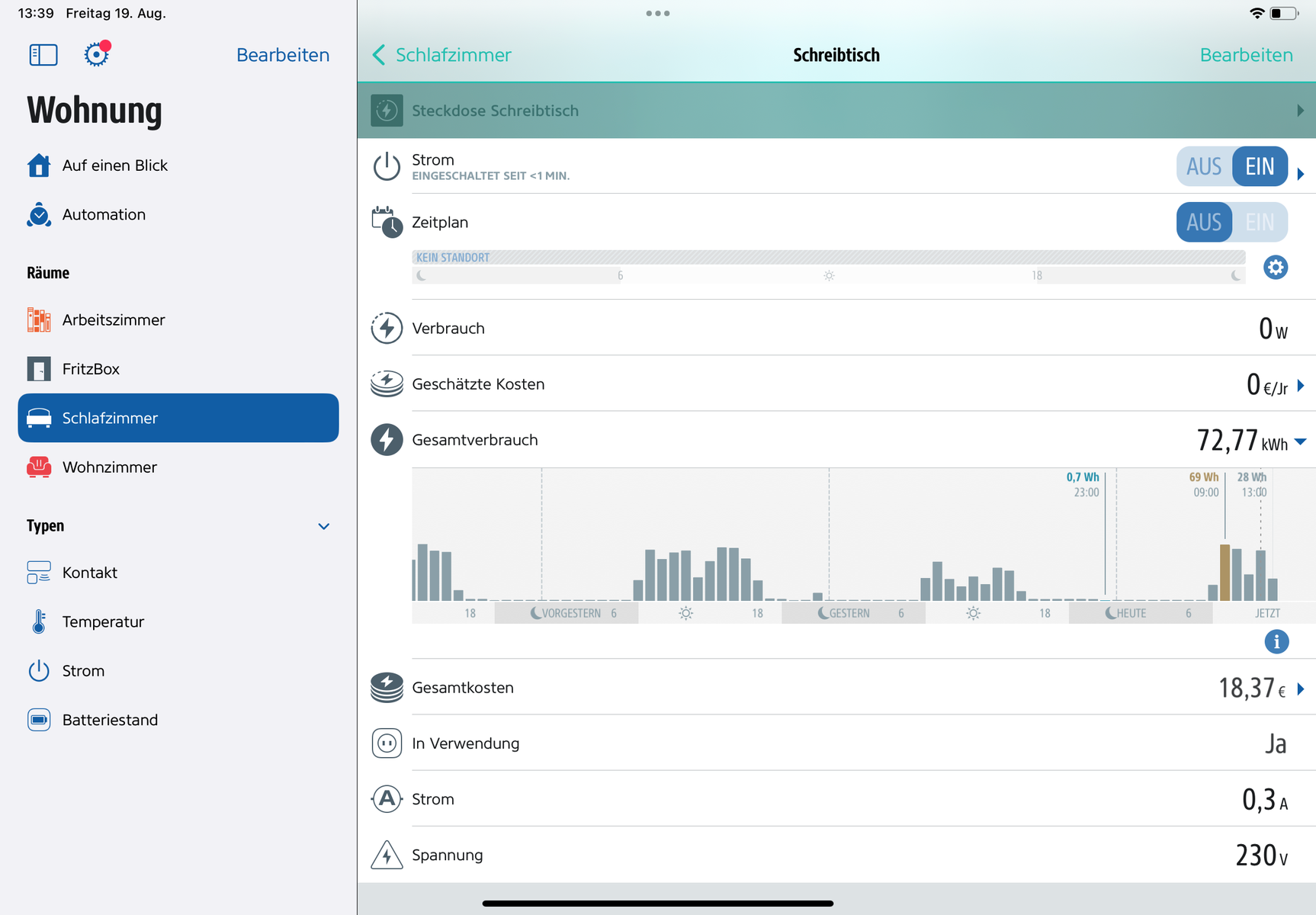Tap the Zeitplan timeline bar
1316x915 pixels.
point(828,268)
